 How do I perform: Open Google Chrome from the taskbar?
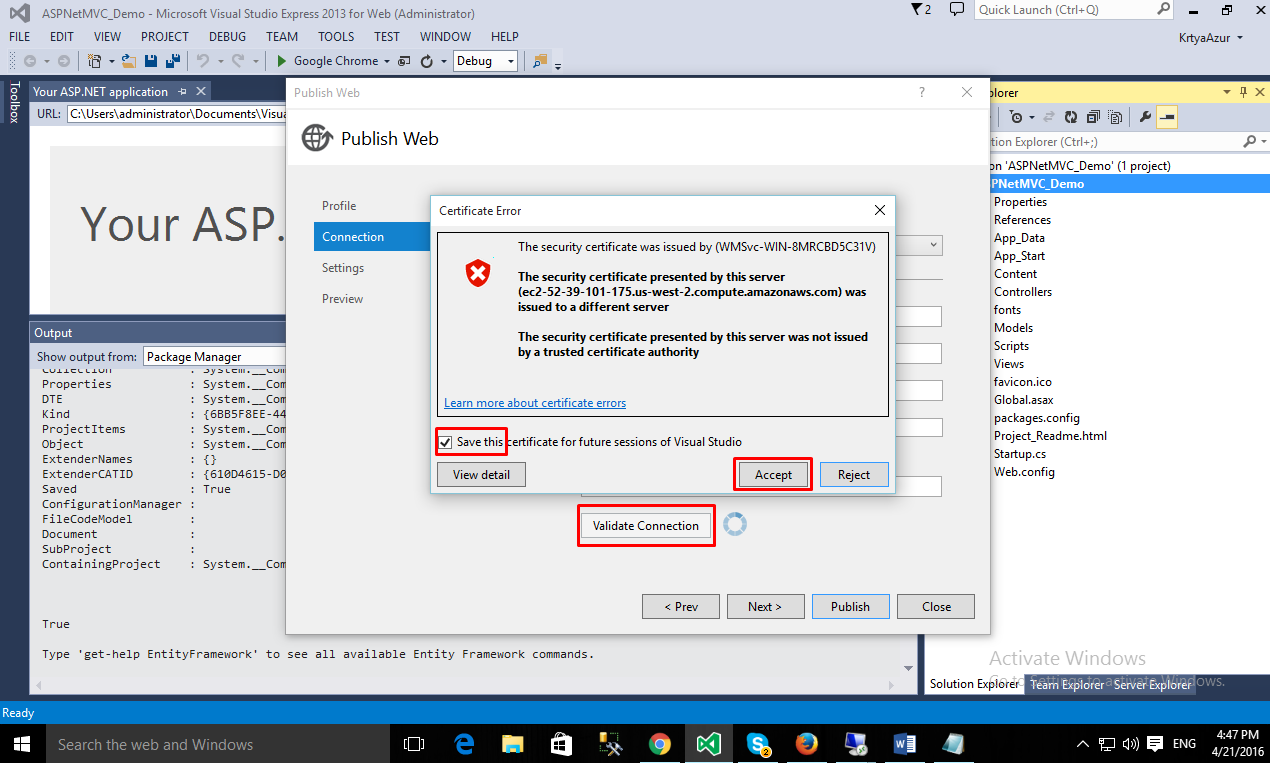click(x=659, y=744)
